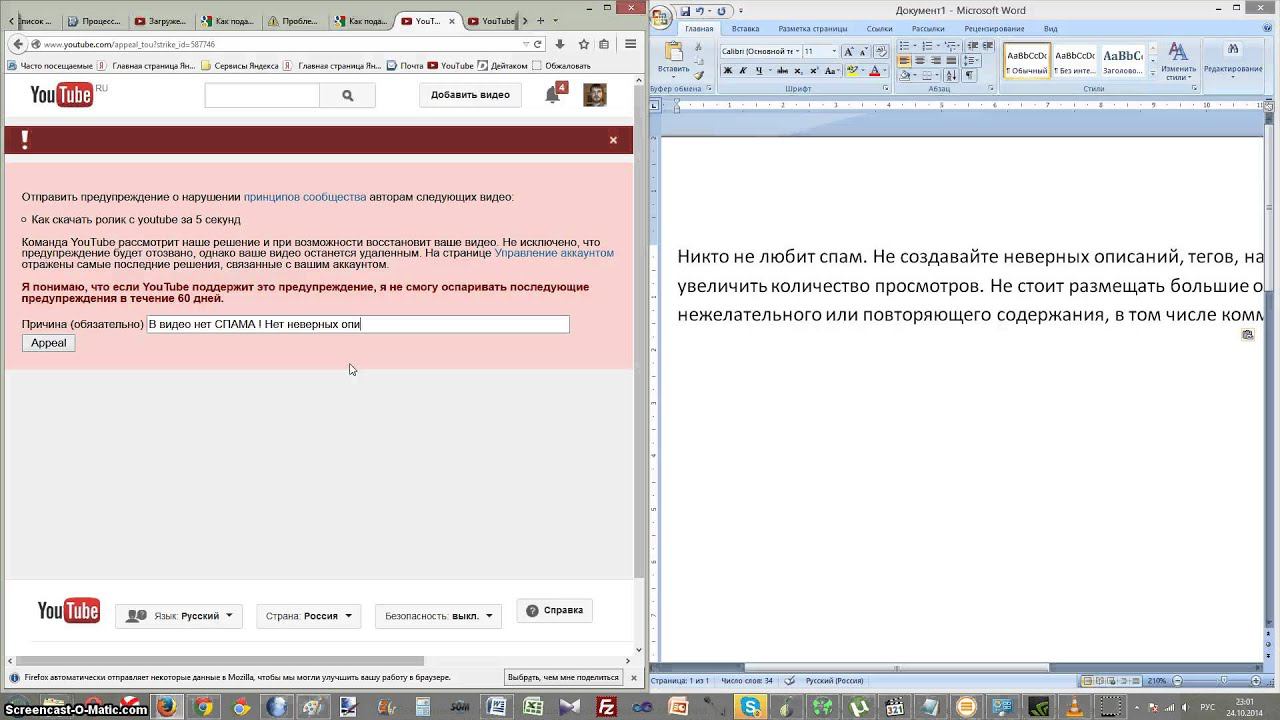Expand the Редактирование group dropdown
The width and height of the screenshot is (1280, 720).
(x=1233, y=60)
